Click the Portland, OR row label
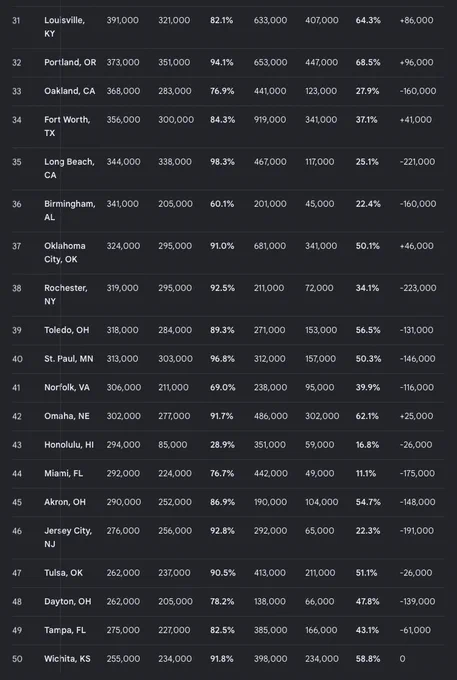The height and width of the screenshot is (680, 457). pyautogui.click(x=70, y=62)
